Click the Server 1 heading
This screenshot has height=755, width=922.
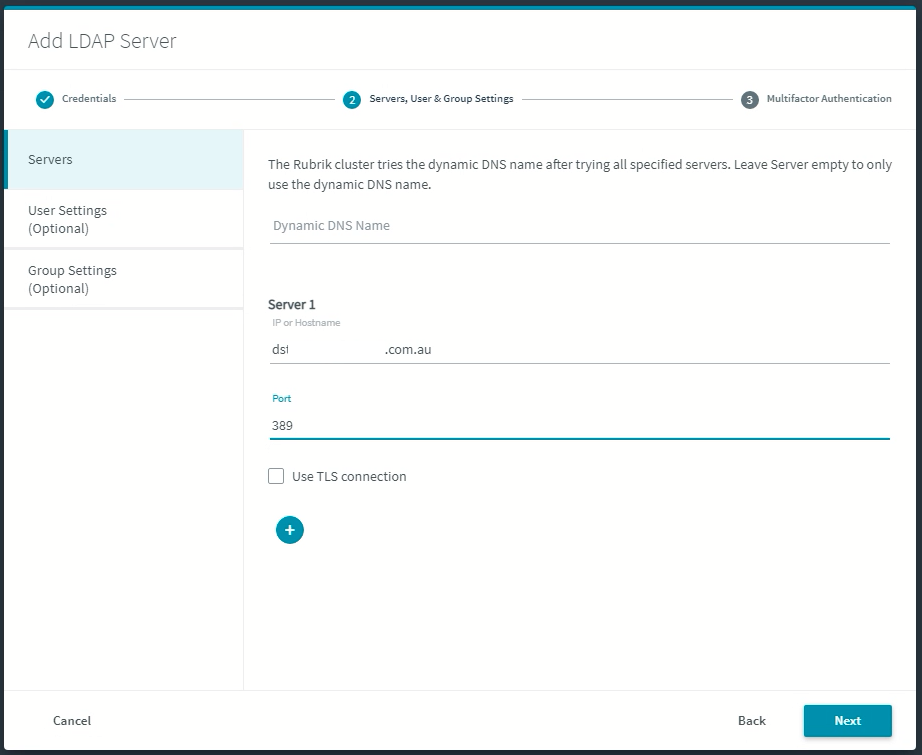point(292,304)
